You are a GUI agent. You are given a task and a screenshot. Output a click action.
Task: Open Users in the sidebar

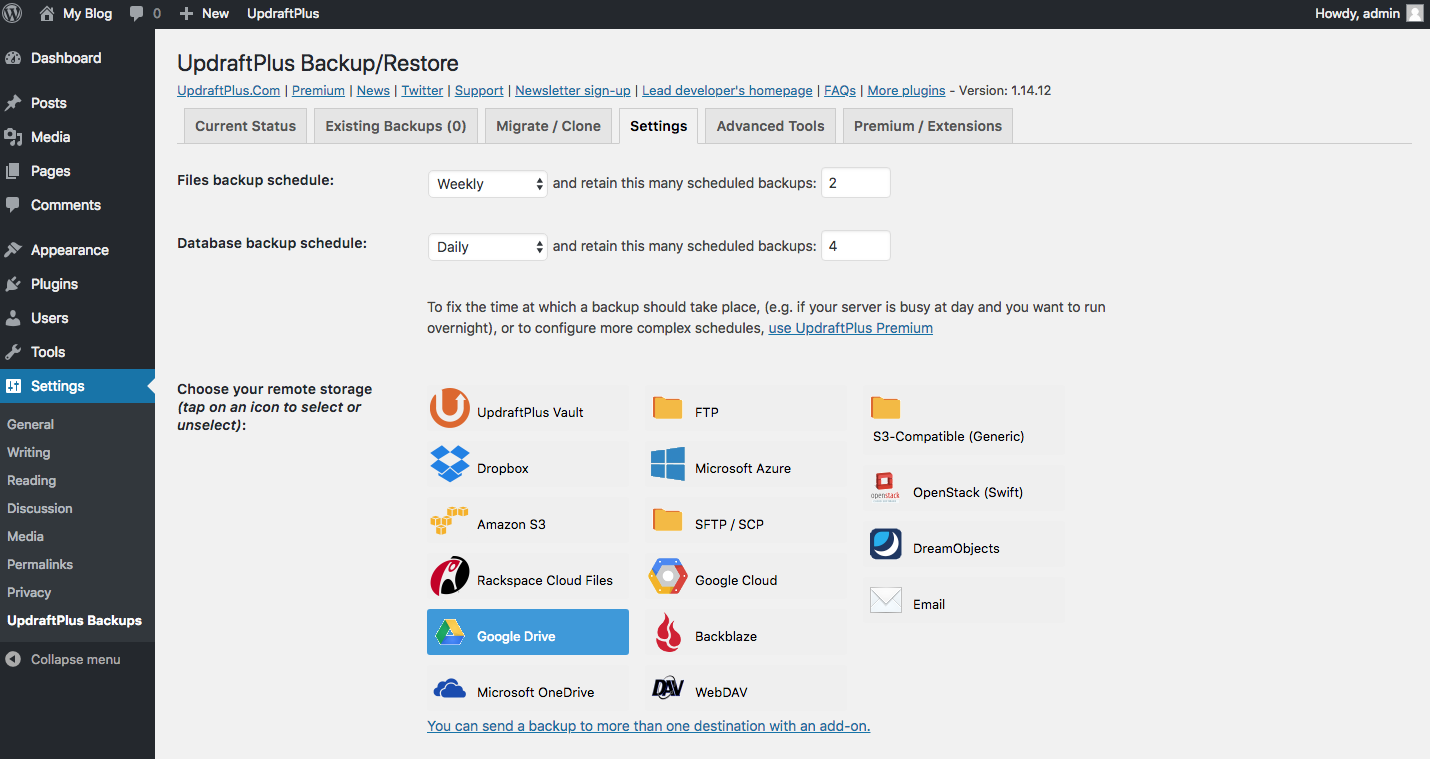[77, 318]
